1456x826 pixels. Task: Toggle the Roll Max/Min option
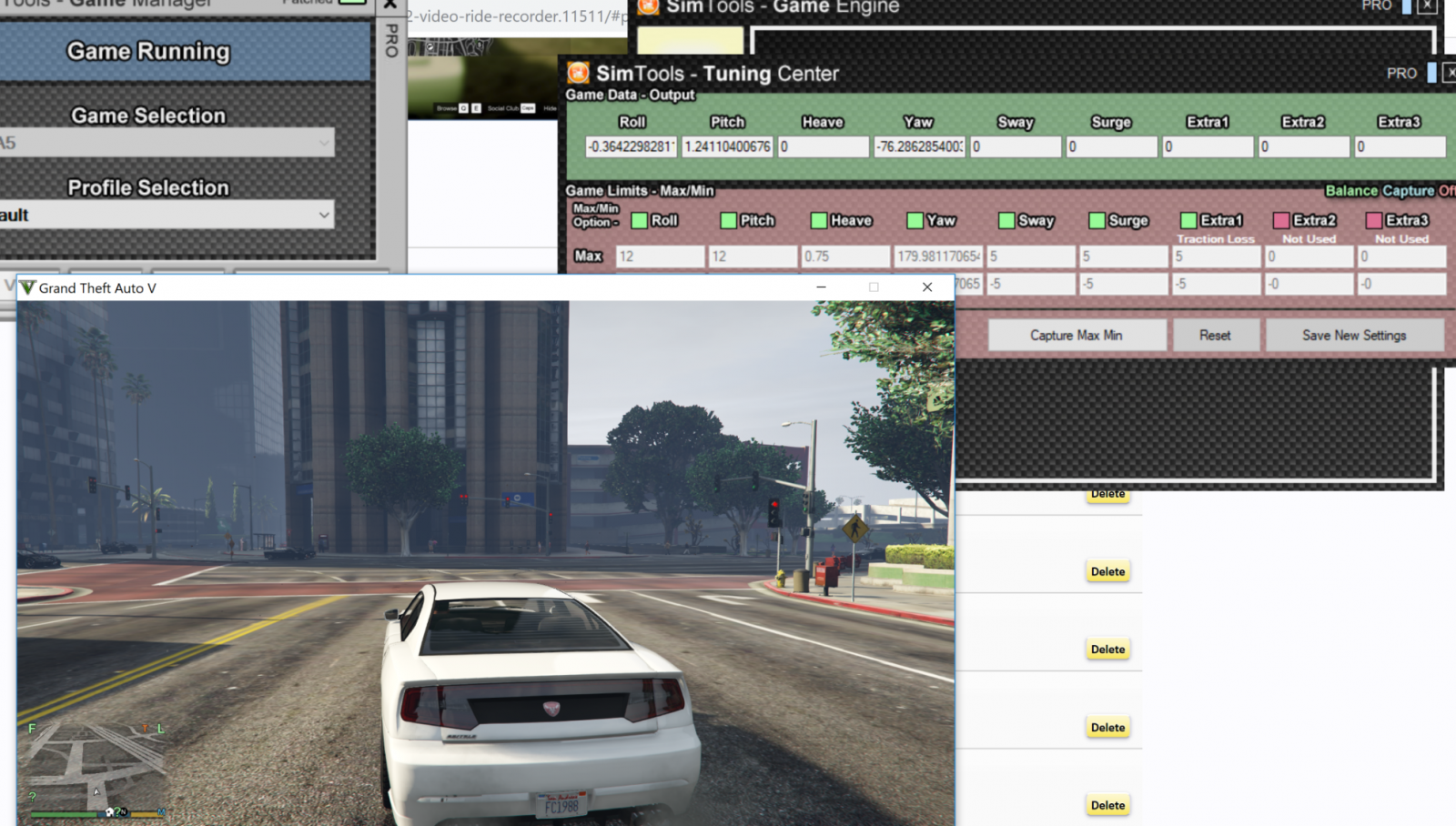click(639, 220)
